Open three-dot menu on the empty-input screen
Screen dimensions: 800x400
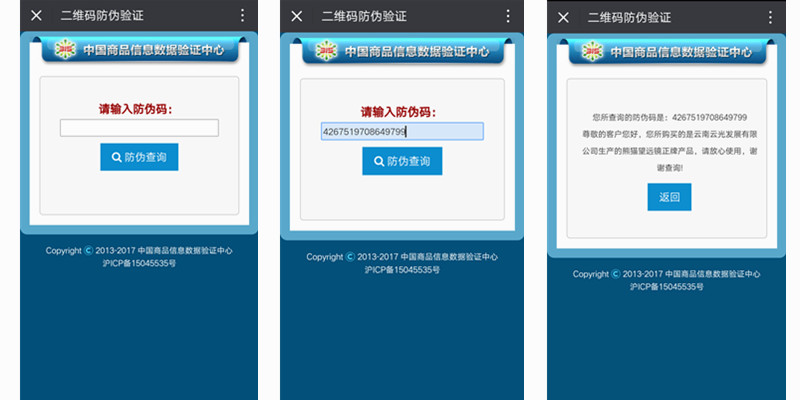[242, 16]
